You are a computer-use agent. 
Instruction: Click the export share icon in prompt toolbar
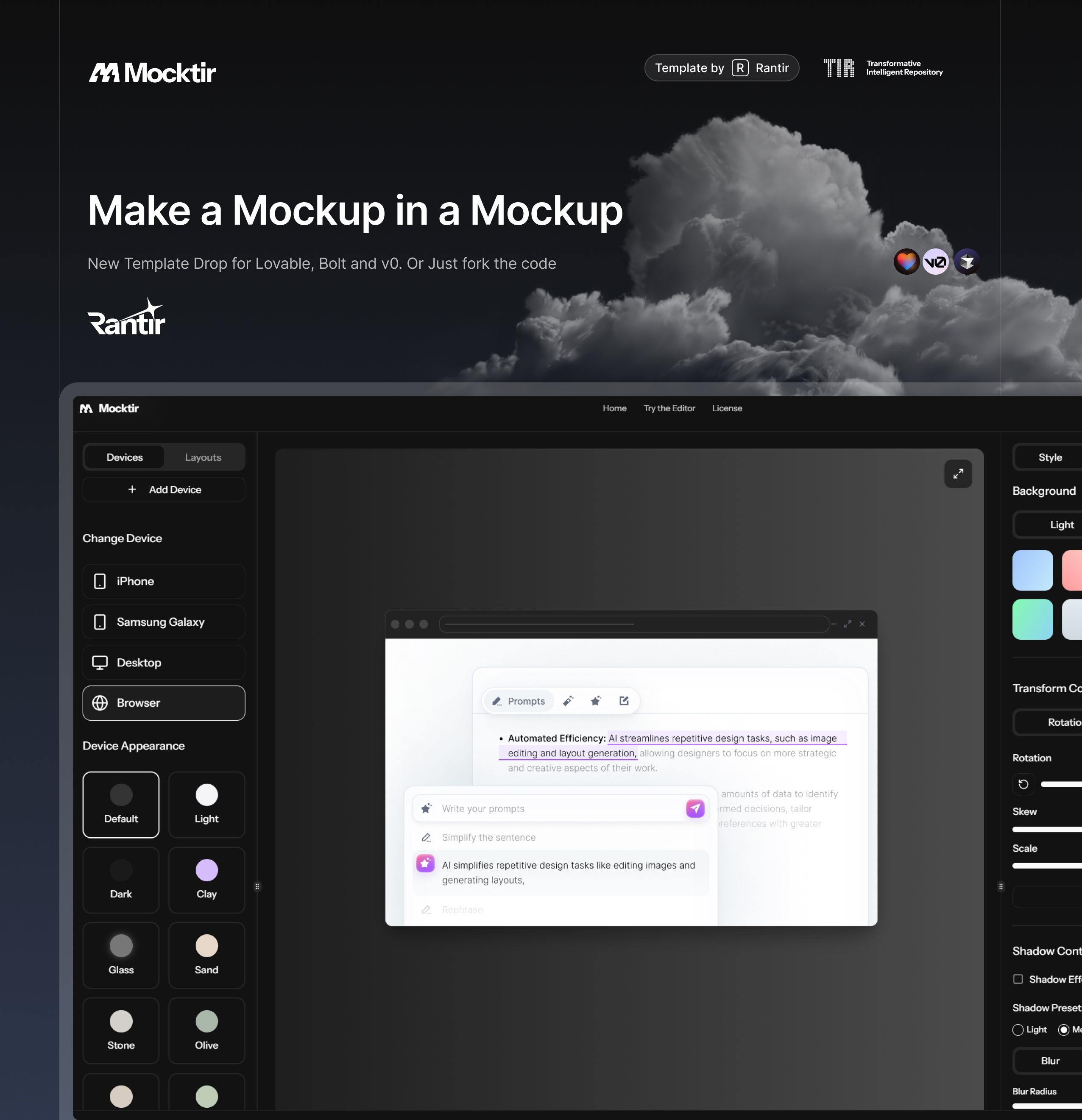point(624,701)
